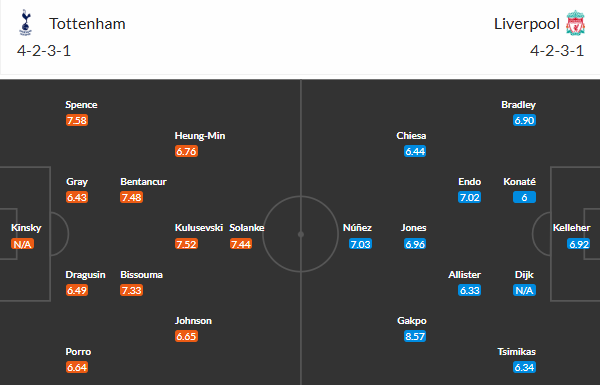Select Tsimikas's 6.34 rating badge
Screen dimensions: 600x385
[x=524, y=367]
